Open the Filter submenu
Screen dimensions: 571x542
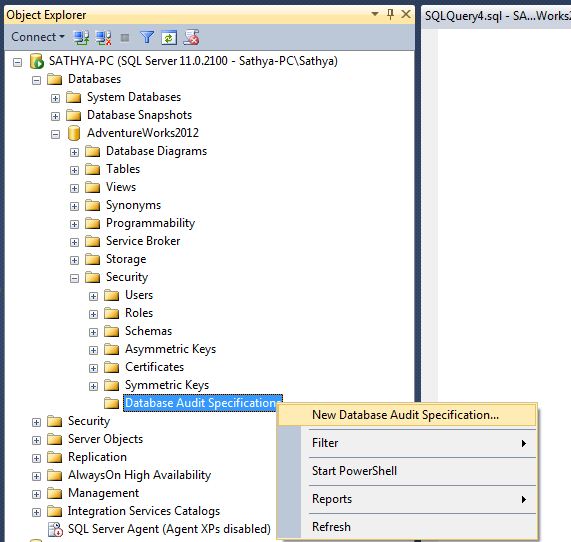[407, 443]
